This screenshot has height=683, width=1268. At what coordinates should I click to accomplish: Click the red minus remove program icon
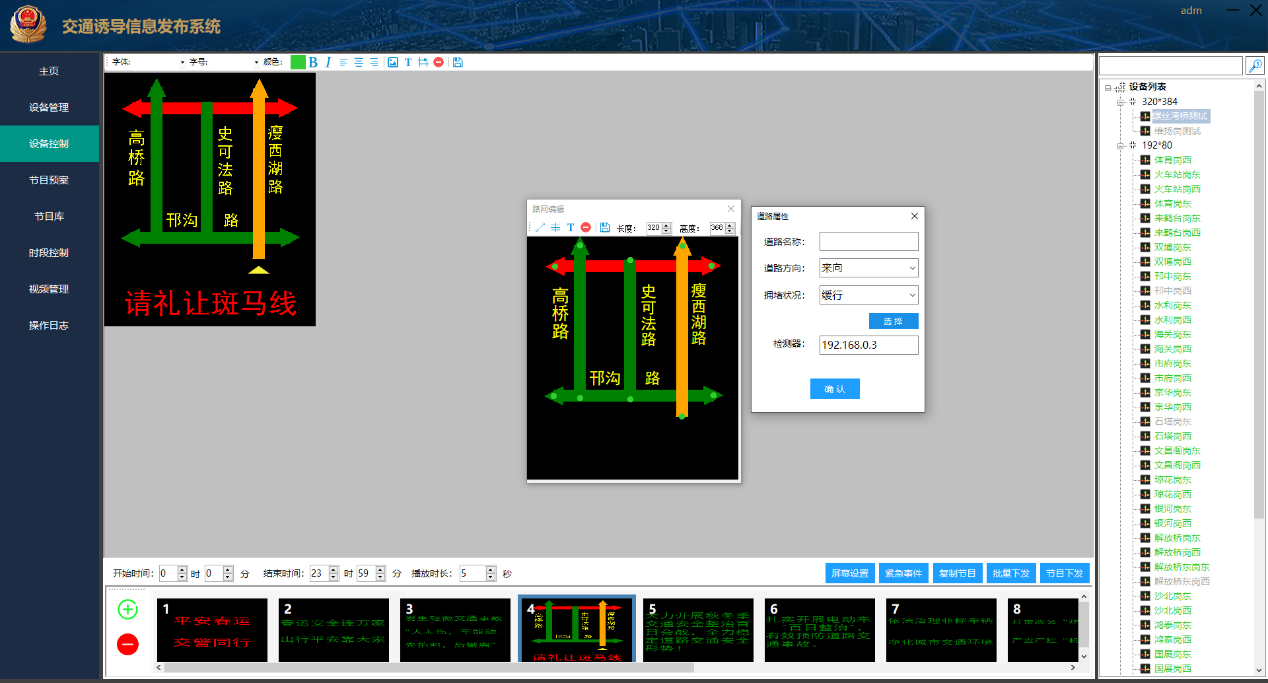pyautogui.click(x=128, y=644)
